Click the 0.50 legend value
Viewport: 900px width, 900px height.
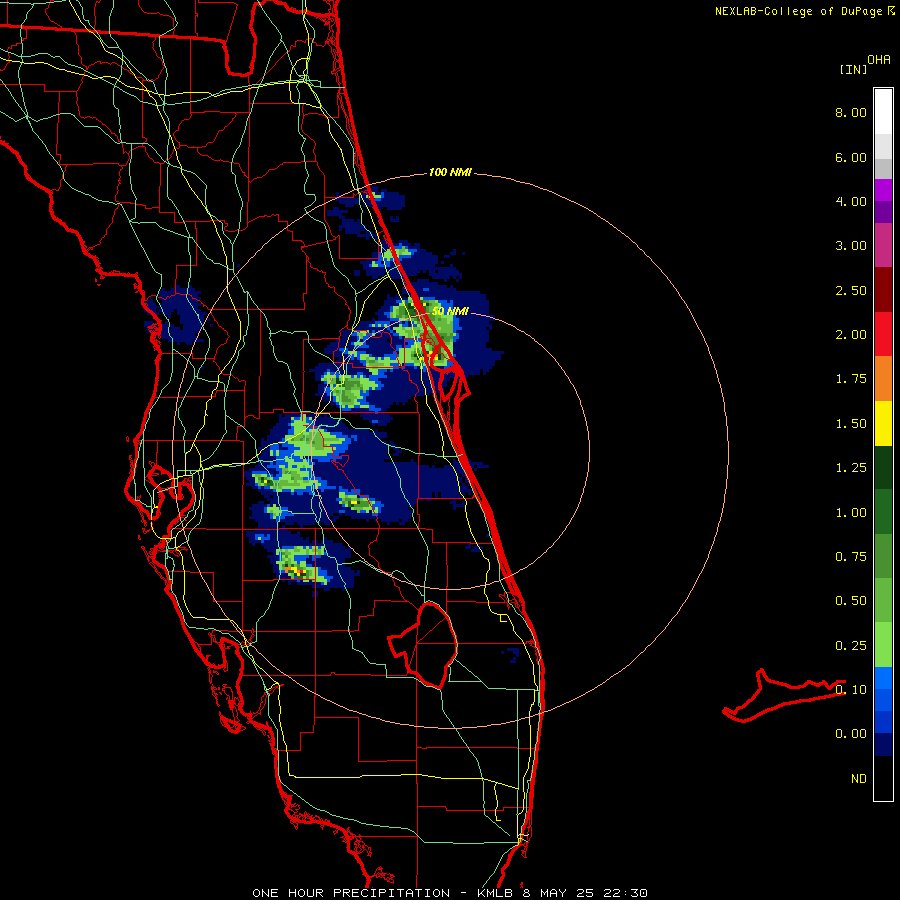click(x=851, y=601)
